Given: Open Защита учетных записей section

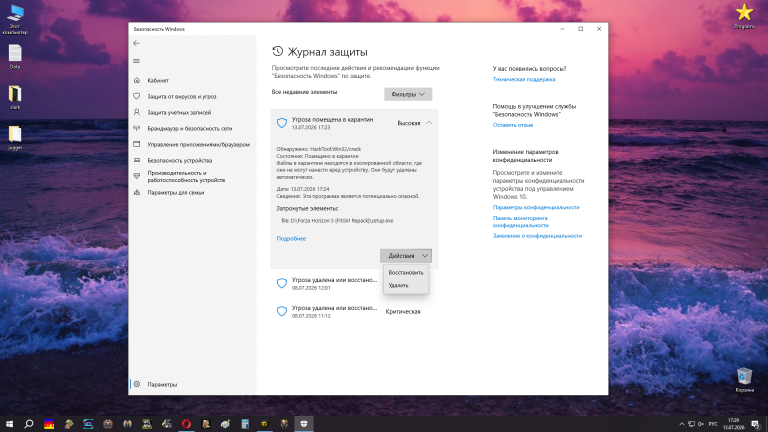Looking at the screenshot, I should pos(179,113).
